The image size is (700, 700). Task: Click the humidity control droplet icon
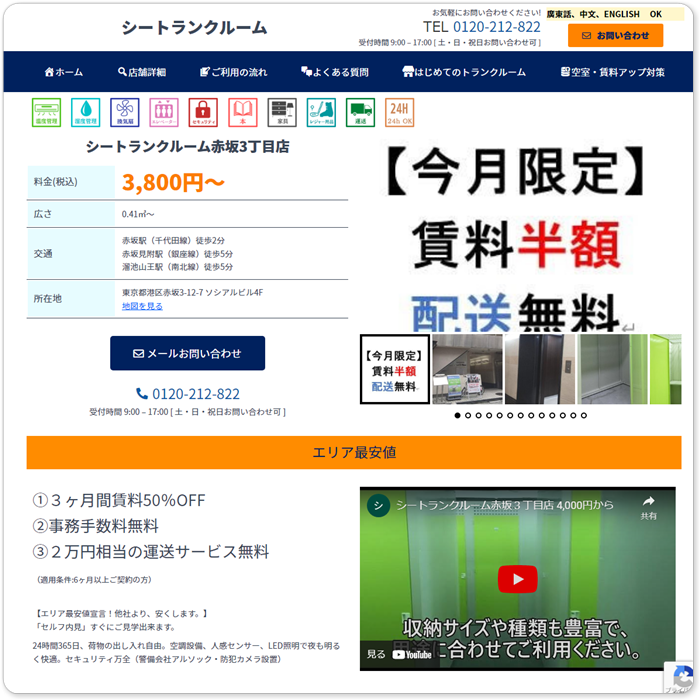[86, 112]
